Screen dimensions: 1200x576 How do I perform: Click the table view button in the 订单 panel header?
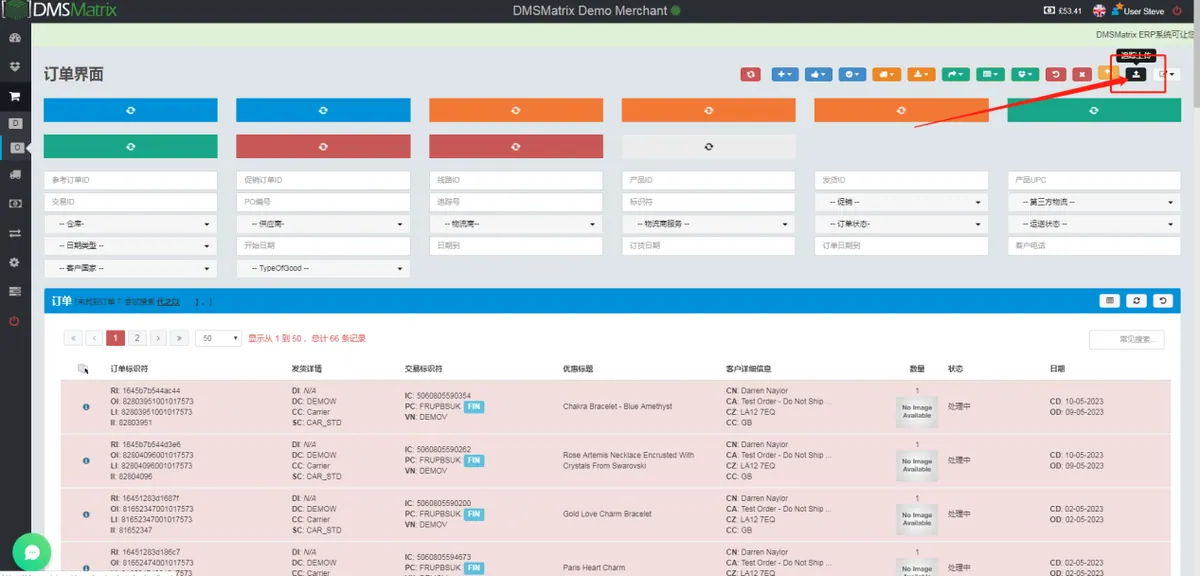[x=1109, y=300]
